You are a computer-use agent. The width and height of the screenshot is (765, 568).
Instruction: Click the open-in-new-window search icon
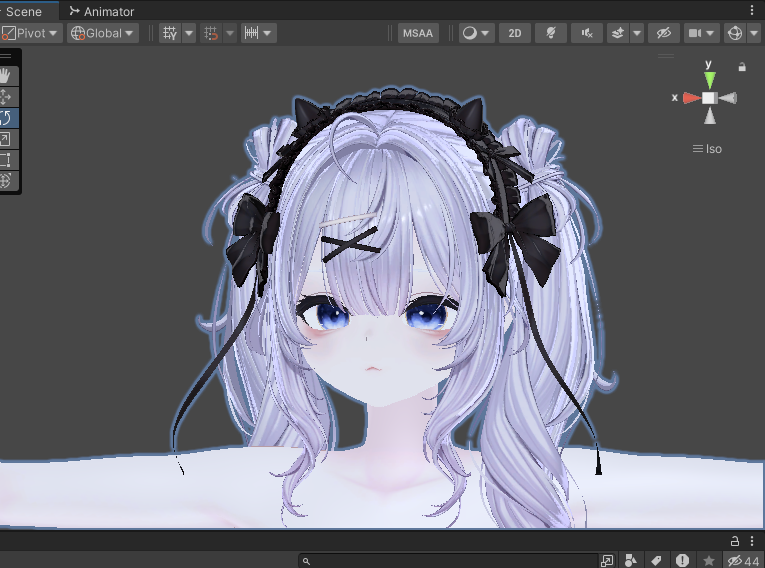[x=607, y=561]
